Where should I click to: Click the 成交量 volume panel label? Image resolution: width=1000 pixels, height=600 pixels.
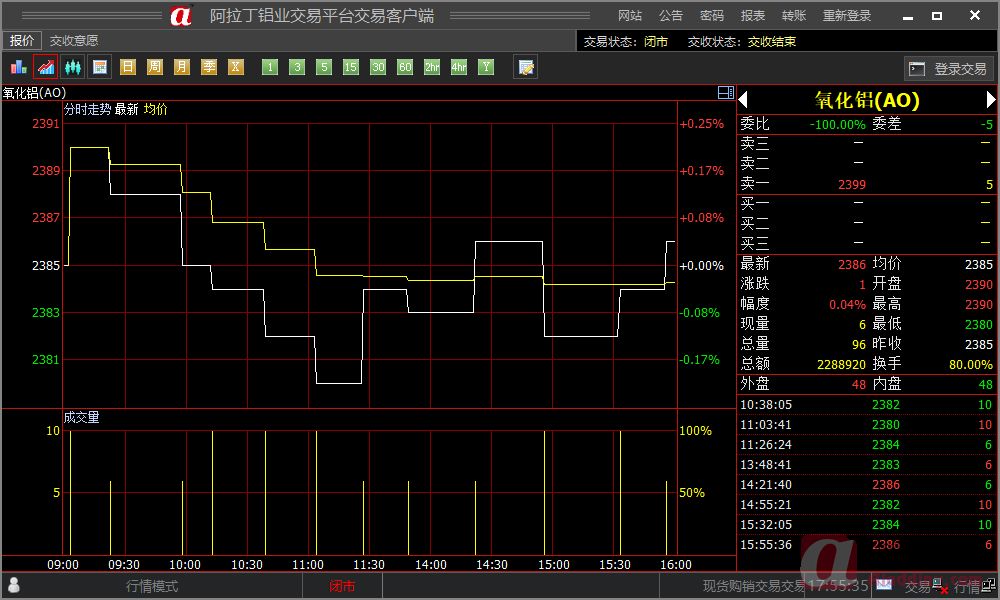point(82,418)
